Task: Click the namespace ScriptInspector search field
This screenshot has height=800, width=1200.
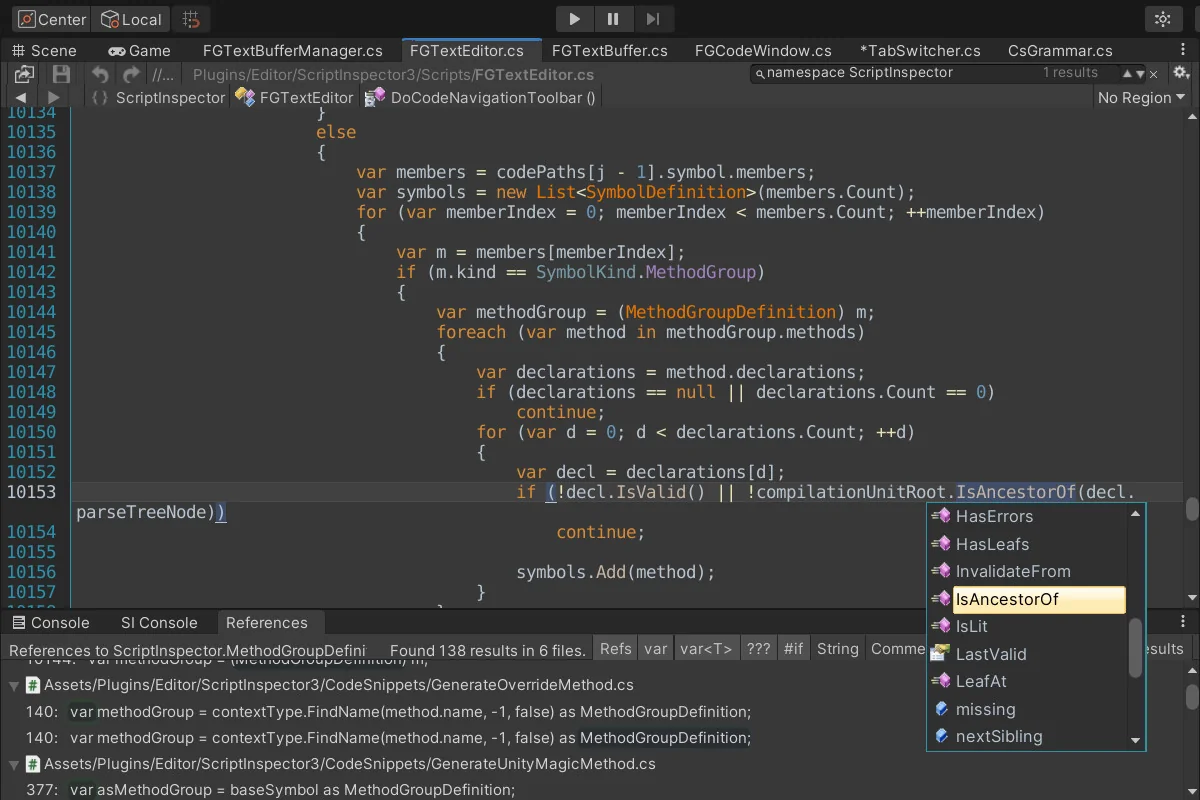Action: [x=900, y=73]
